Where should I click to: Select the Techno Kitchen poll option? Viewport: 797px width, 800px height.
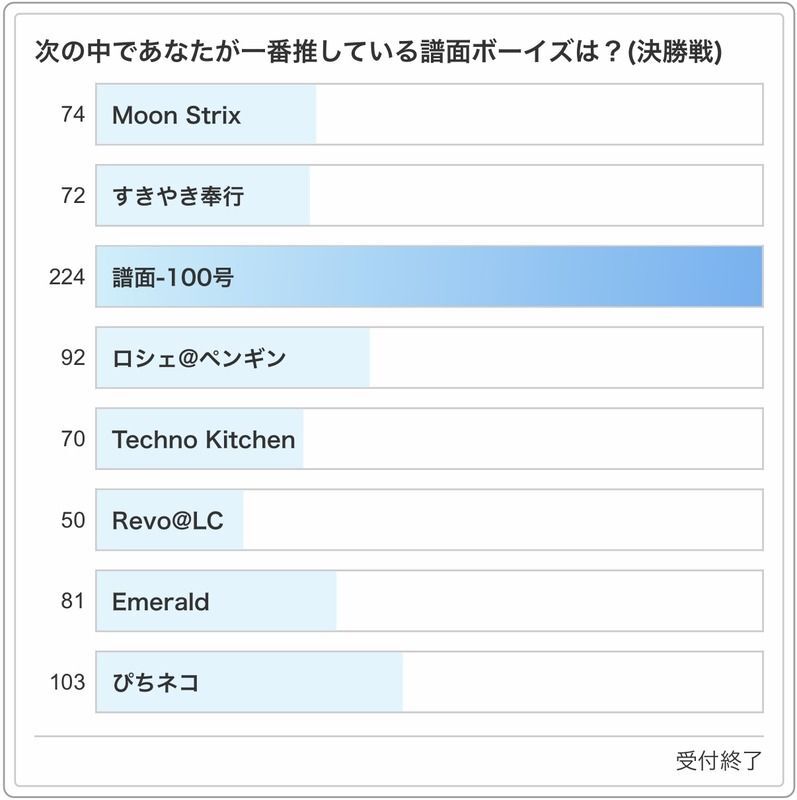click(429, 439)
